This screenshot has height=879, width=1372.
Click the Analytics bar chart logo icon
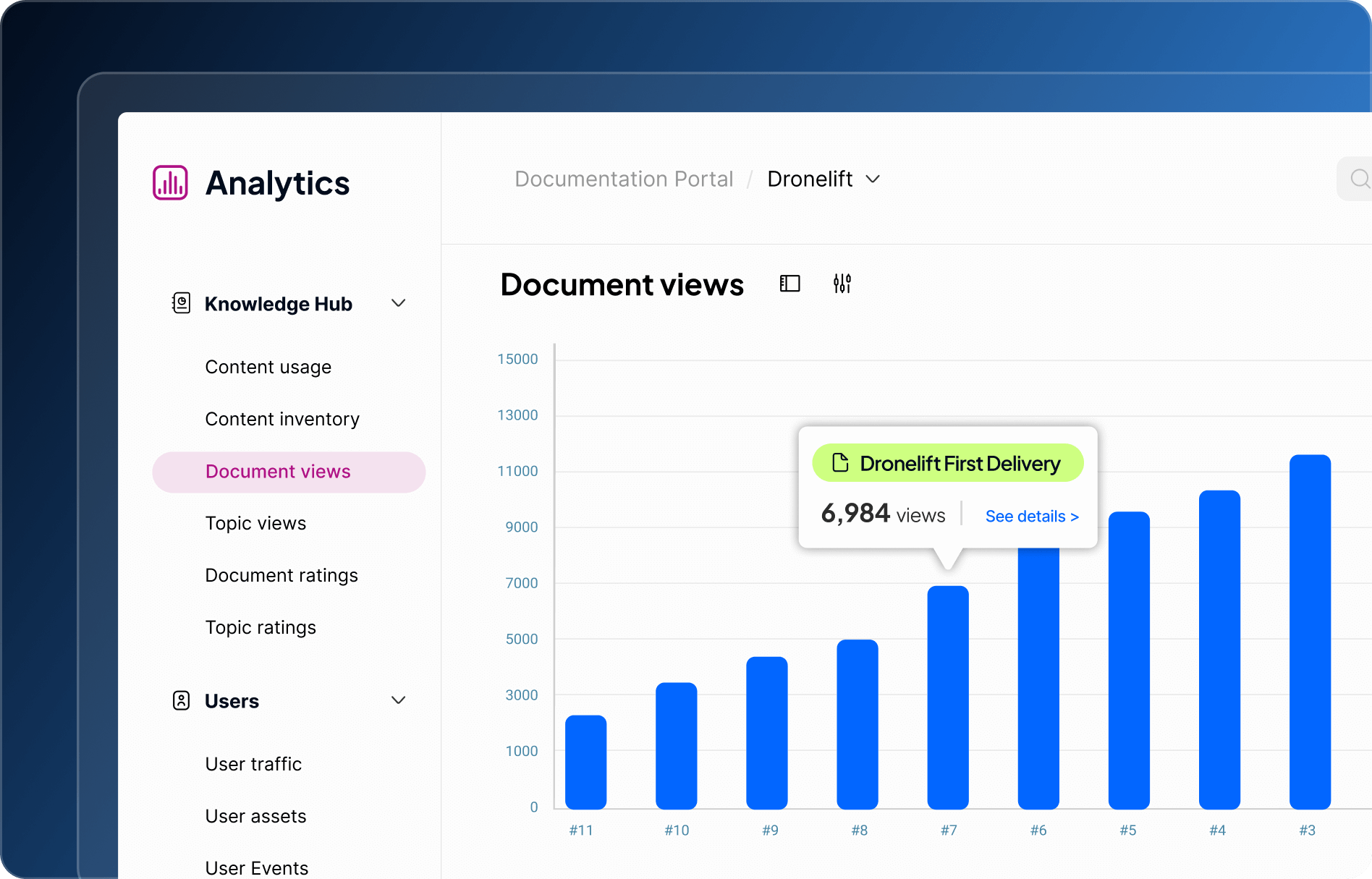coord(170,182)
